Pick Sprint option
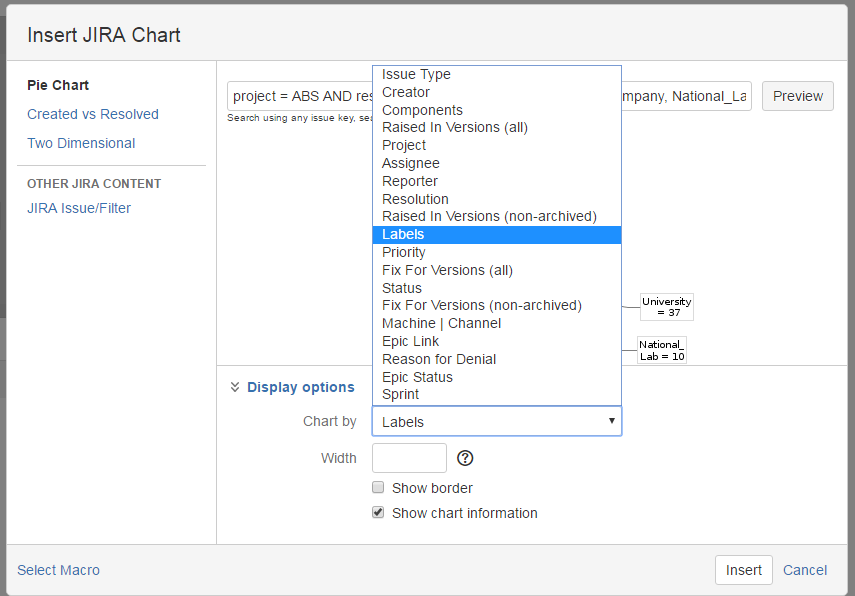The width and height of the screenshot is (855, 596). [497, 395]
